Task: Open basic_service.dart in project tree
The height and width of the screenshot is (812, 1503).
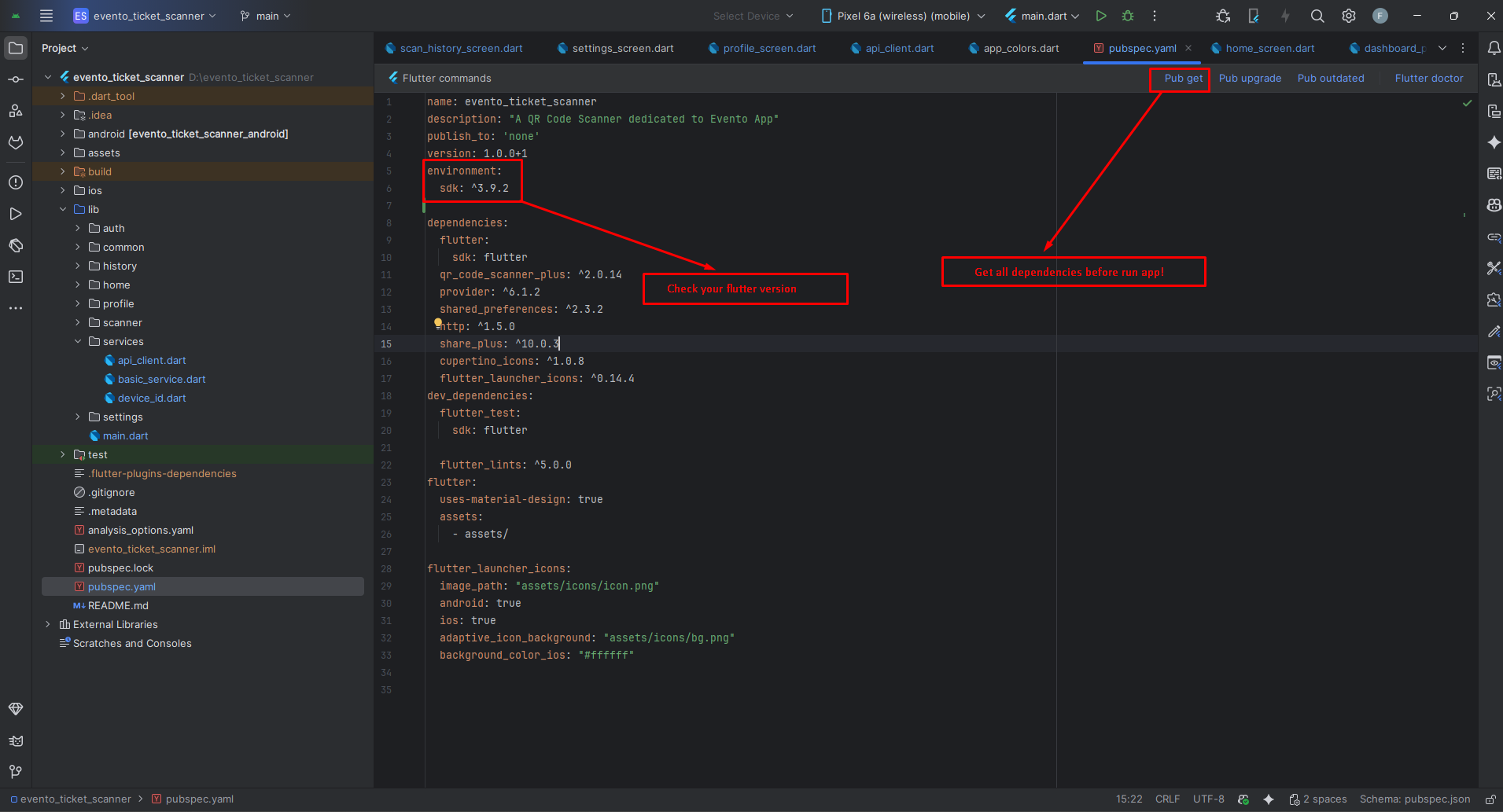Action: click(x=161, y=379)
